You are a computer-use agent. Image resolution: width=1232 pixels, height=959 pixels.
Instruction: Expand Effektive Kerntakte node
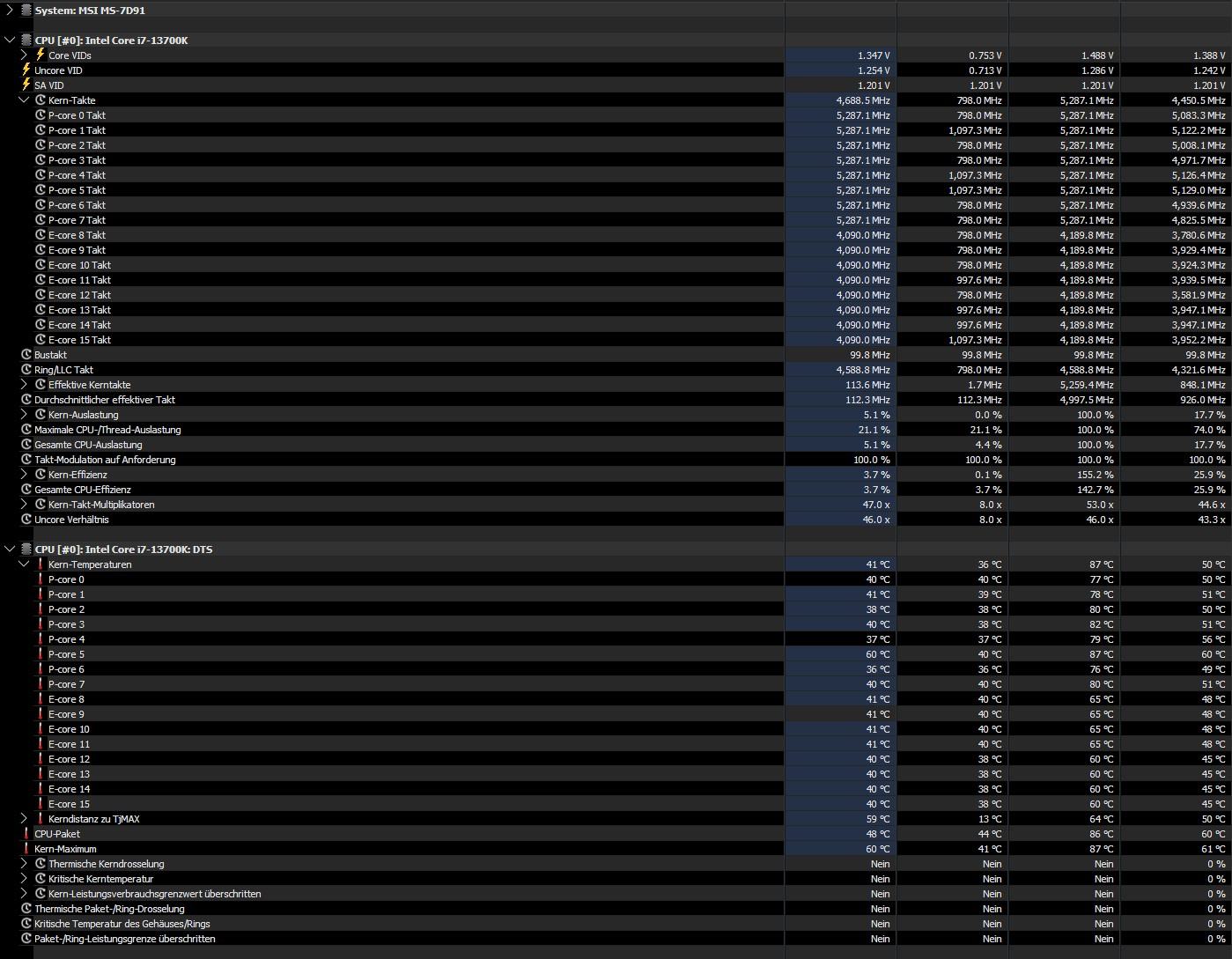pos(24,385)
